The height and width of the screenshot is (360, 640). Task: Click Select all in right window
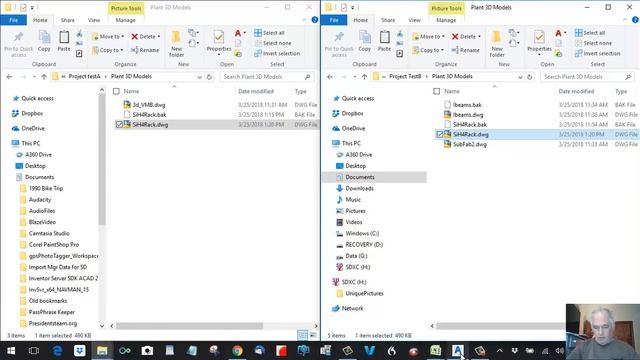point(590,33)
